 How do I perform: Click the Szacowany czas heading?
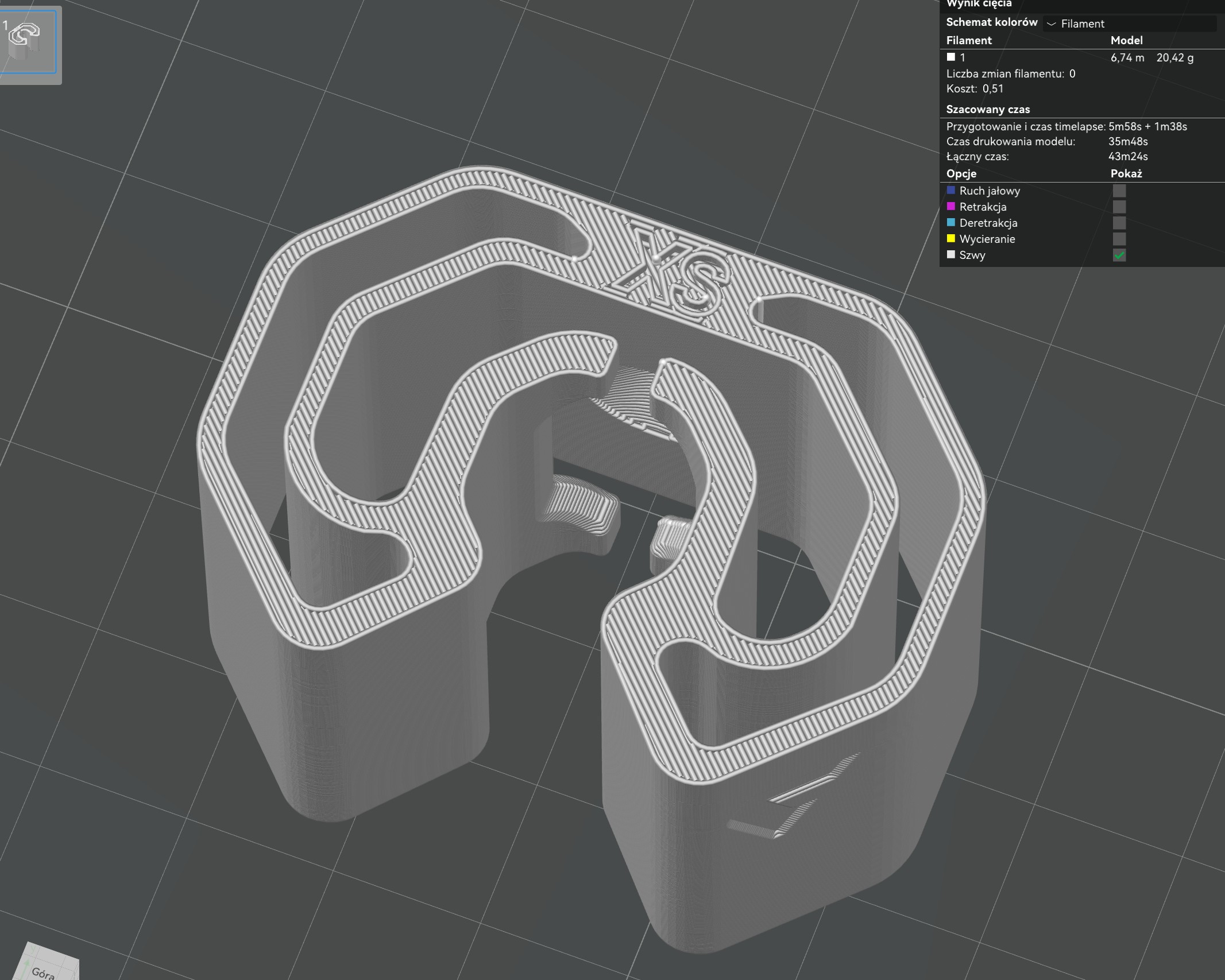click(x=988, y=109)
